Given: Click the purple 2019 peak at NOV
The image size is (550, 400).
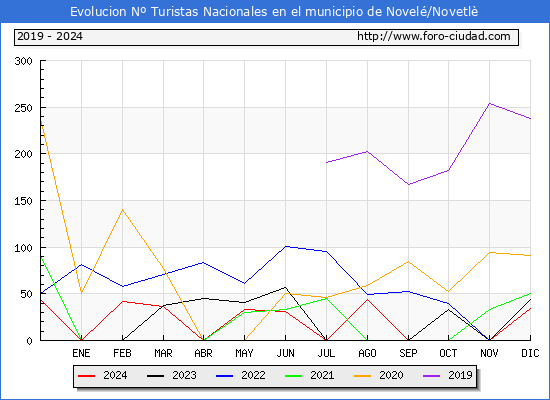Looking at the screenshot, I should (x=489, y=104).
